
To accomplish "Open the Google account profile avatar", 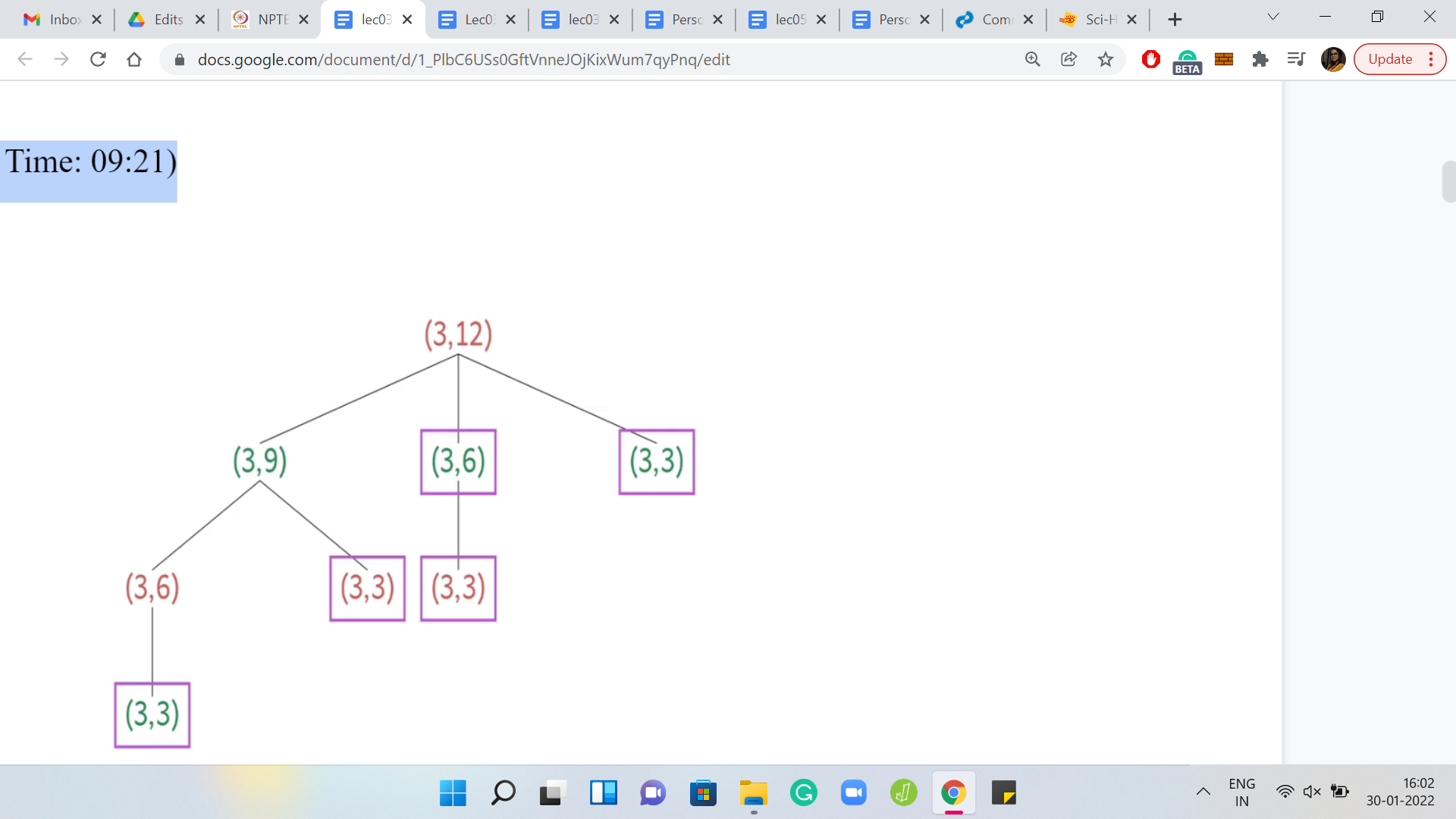I will [x=1332, y=59].
